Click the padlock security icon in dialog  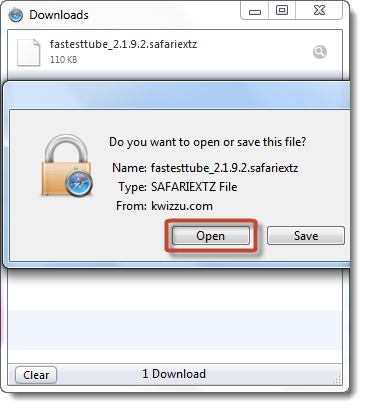click(67, 165)
